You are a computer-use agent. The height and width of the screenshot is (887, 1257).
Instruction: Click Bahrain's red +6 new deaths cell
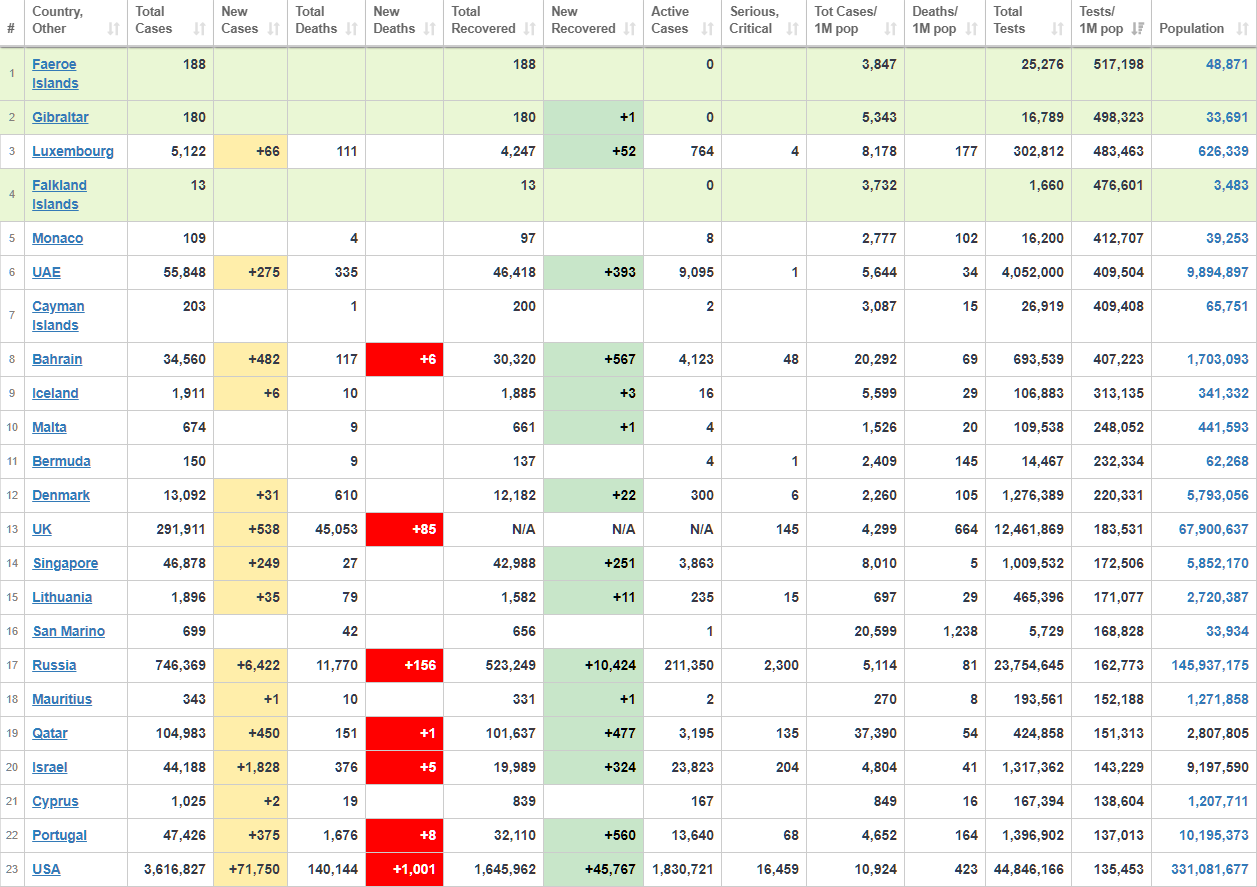(404, 360)
